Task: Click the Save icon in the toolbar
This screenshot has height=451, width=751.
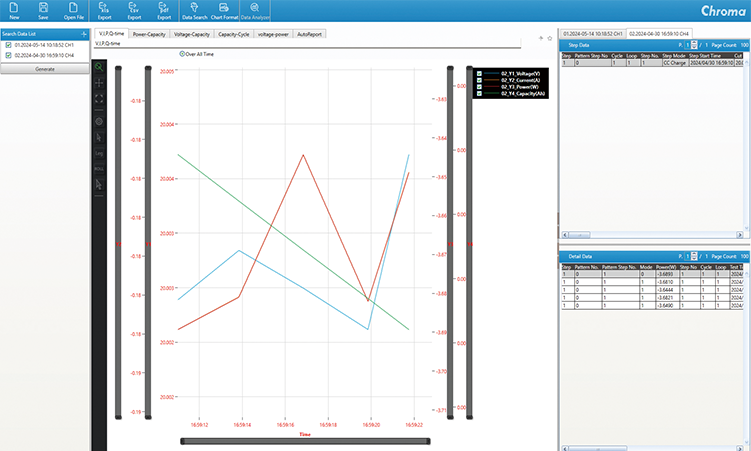Action: (x=43, y=10)
